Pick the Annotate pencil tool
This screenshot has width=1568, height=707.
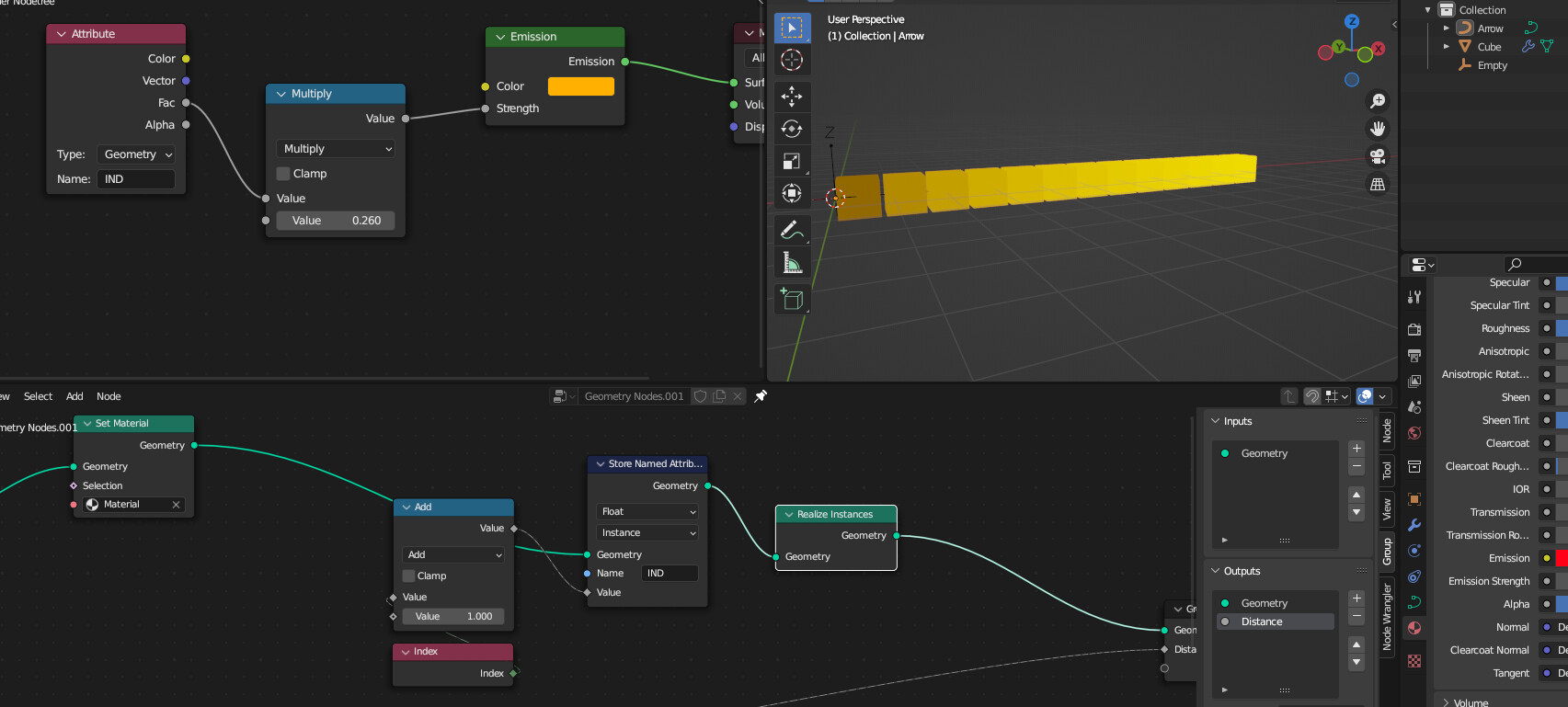point(792,230)
